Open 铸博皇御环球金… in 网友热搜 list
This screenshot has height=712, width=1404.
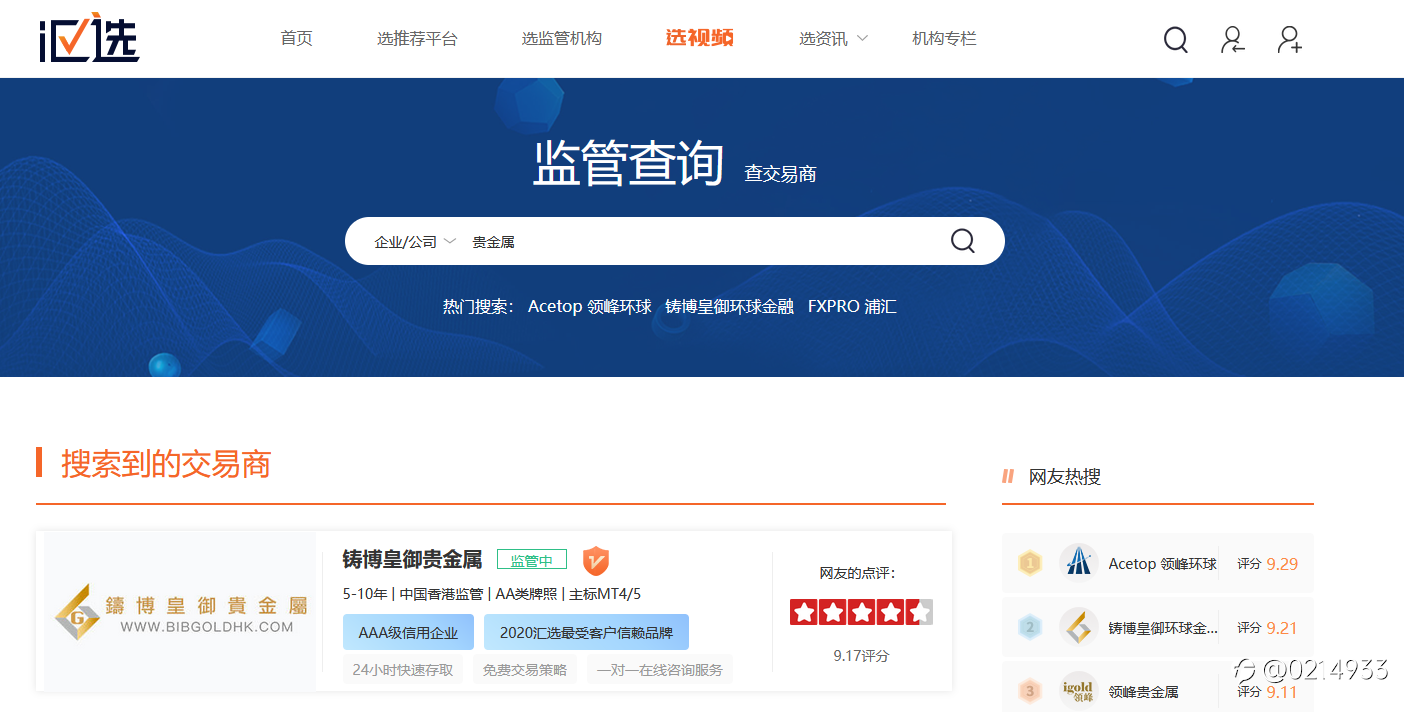point(1163,627)
